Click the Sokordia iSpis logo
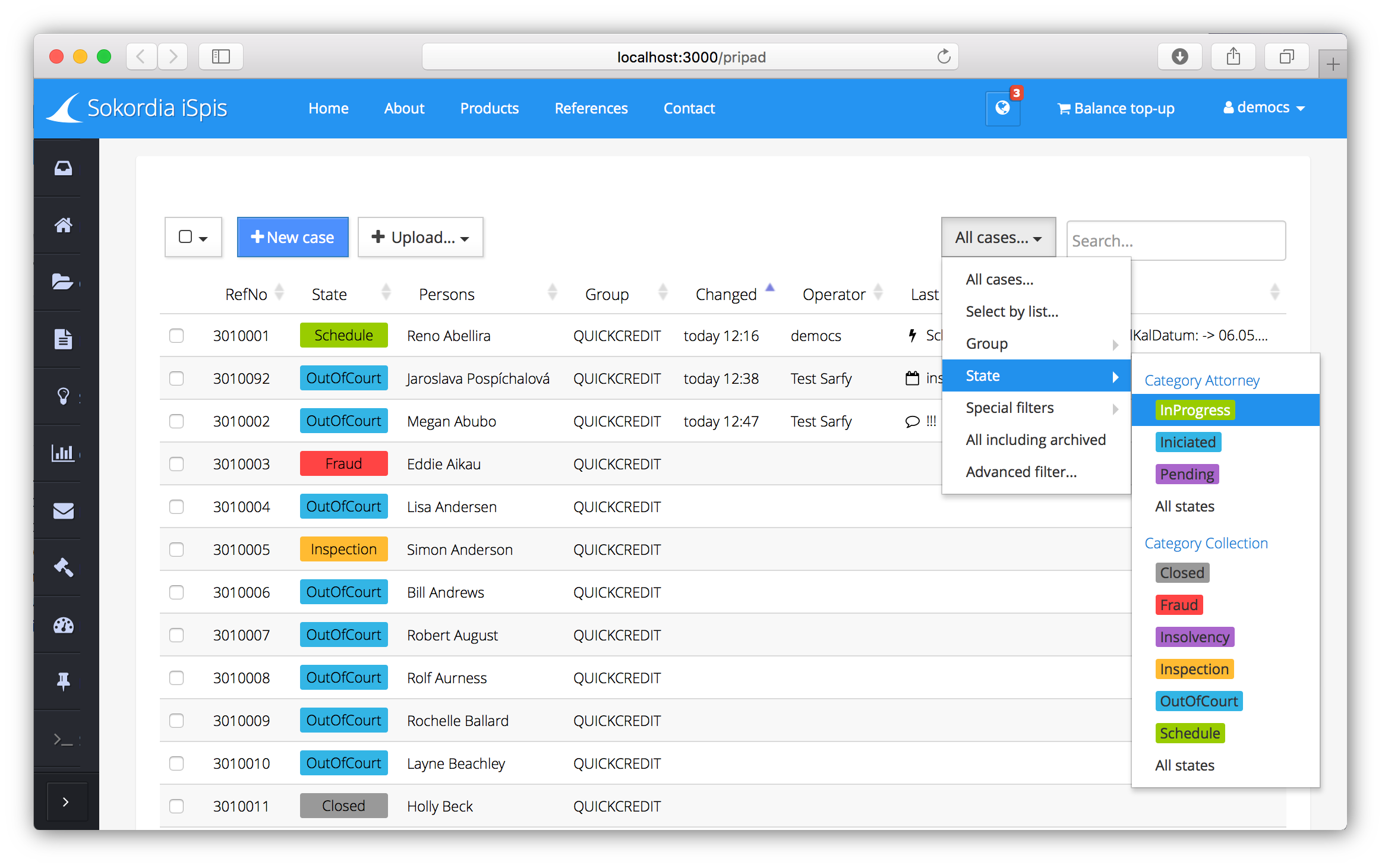 [x=137, y=108]
